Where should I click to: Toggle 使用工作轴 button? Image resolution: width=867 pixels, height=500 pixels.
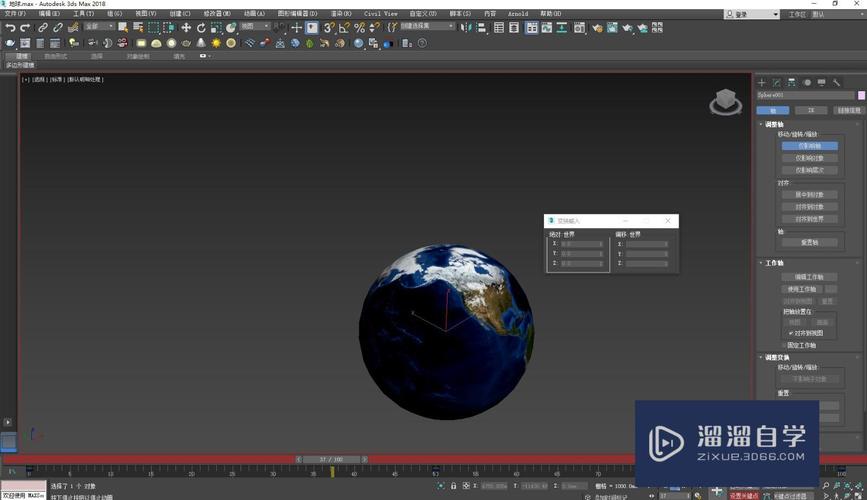click(802, 289)
